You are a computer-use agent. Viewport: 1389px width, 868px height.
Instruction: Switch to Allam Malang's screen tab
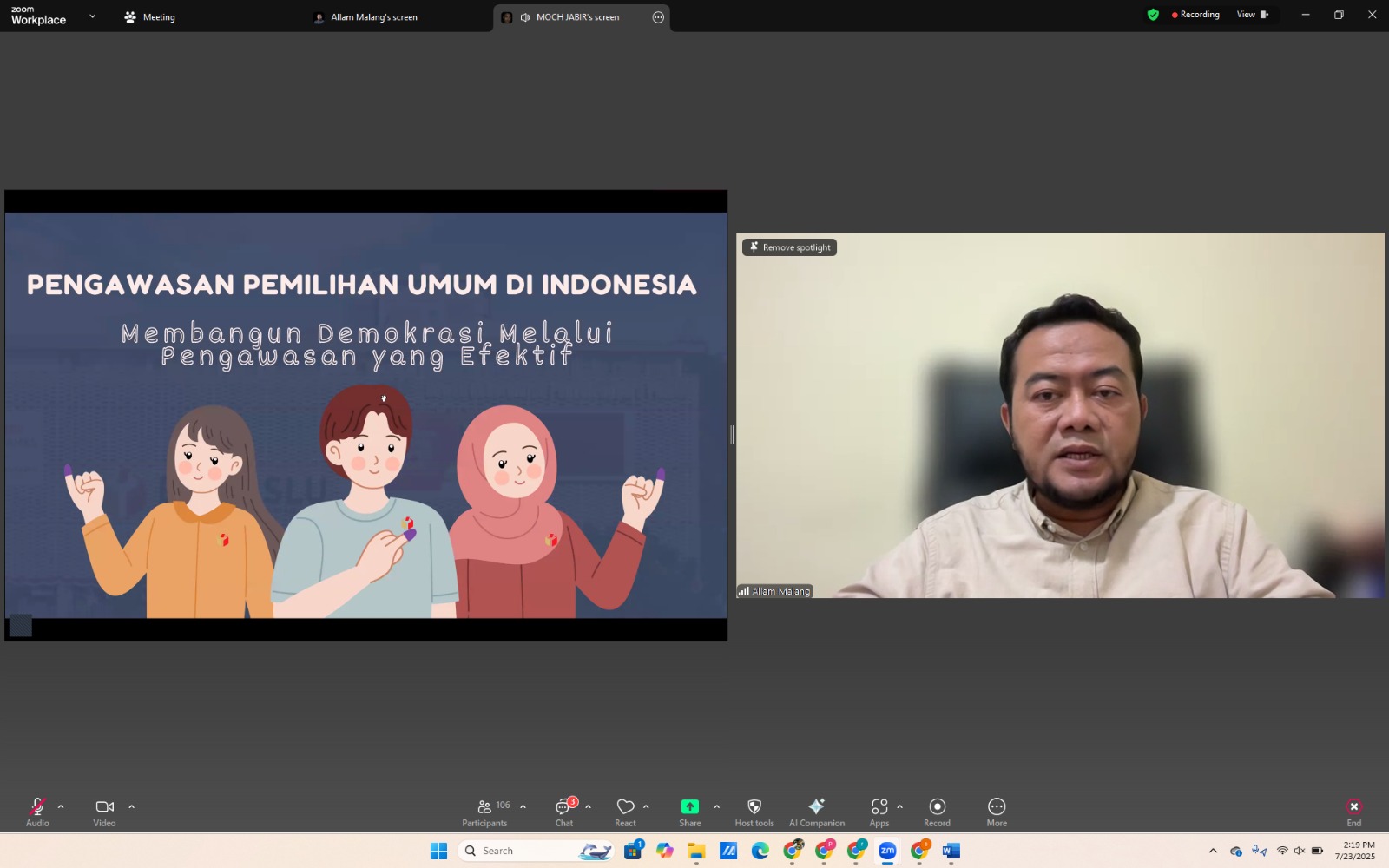point(373,16)
